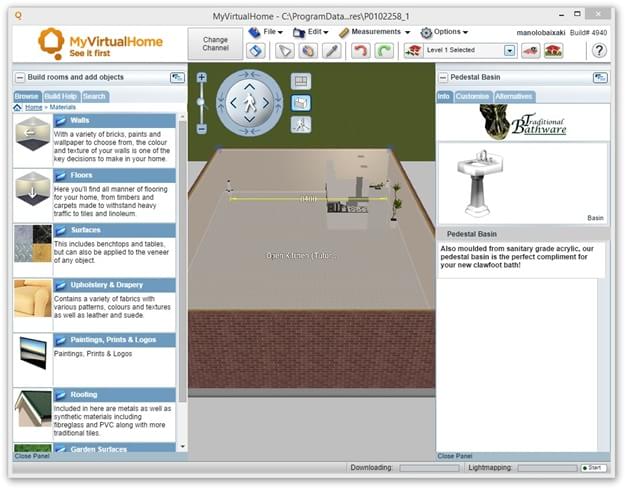625x489 pixels.
Task: Click the undock icon on Build rooms panel
Action: 177,77
